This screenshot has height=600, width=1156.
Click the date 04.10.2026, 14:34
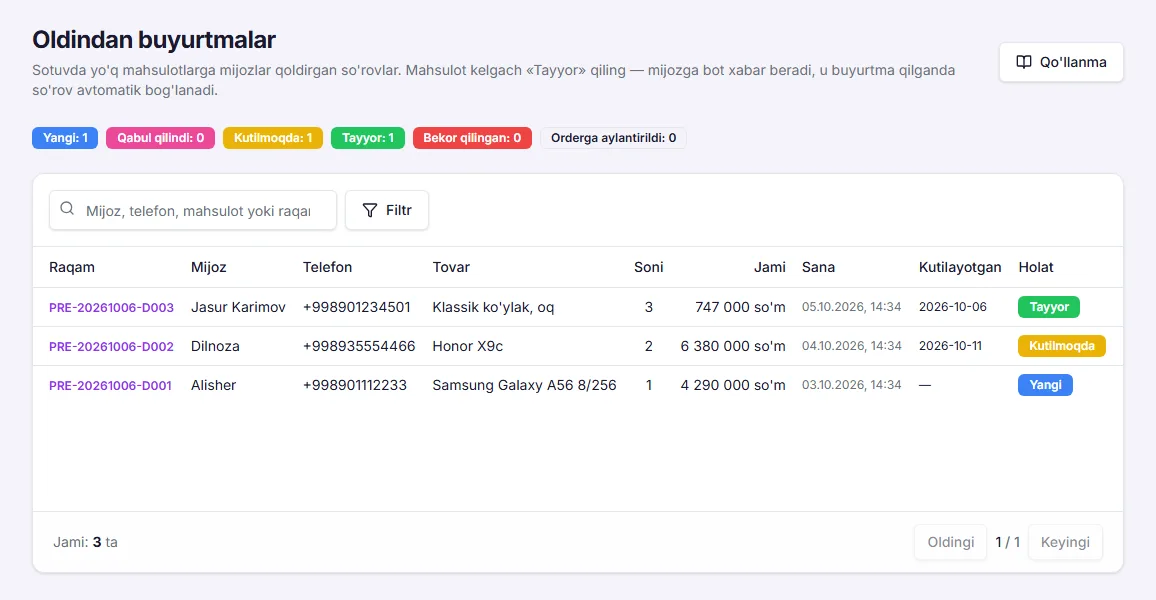(852, 346)
